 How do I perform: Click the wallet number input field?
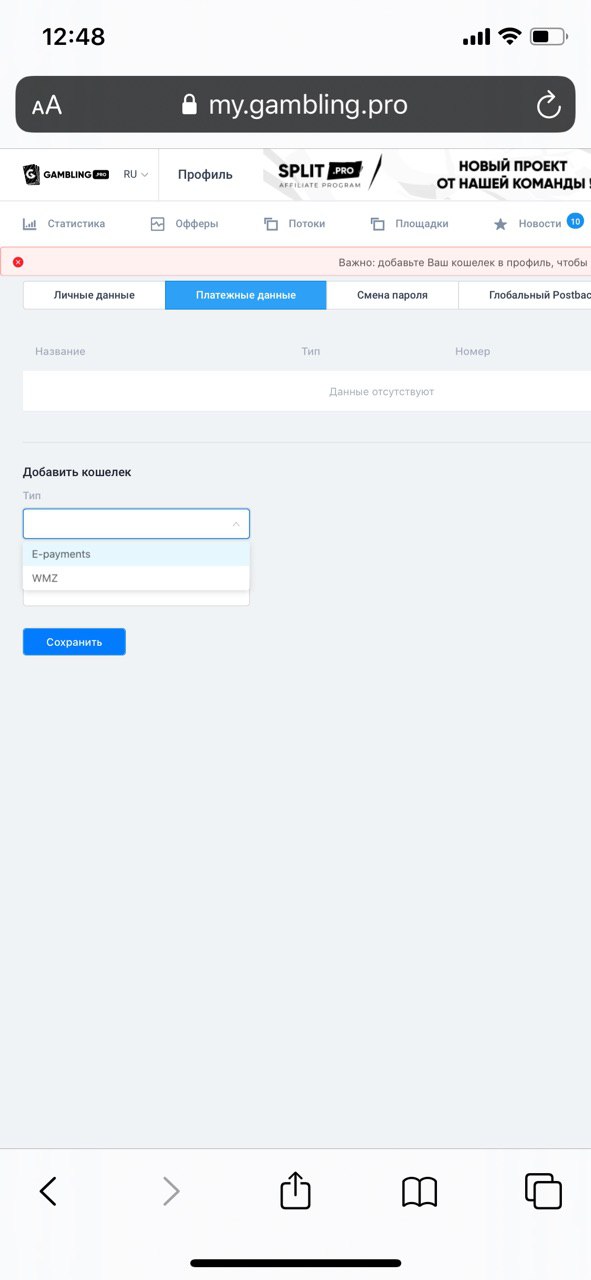pyautogui.click(x=136, y=598)
